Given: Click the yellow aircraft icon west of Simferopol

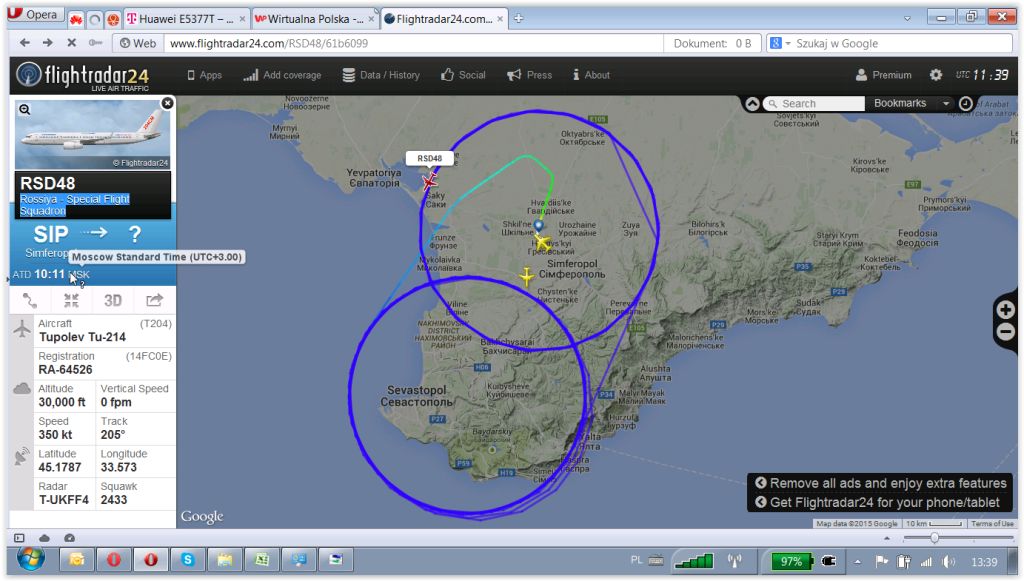Looking at the screenshot, I should click(x=527, y=276).
